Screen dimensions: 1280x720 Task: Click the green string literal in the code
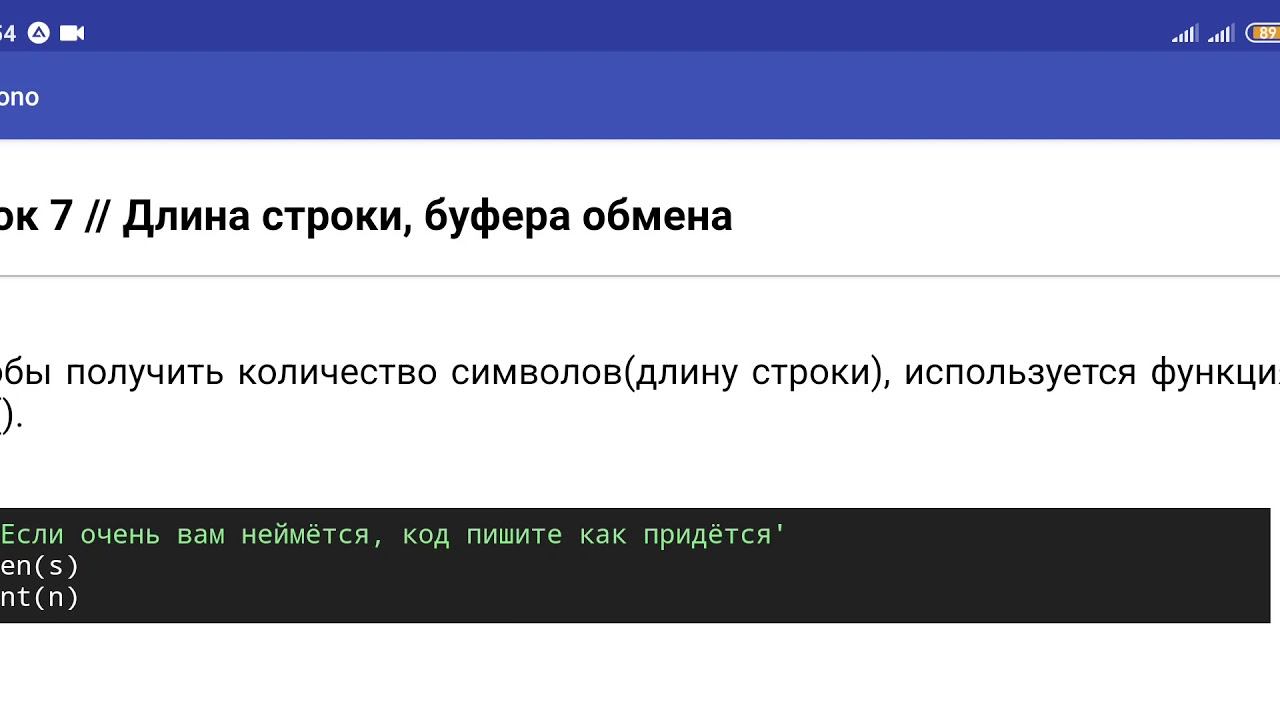(393, 535)
